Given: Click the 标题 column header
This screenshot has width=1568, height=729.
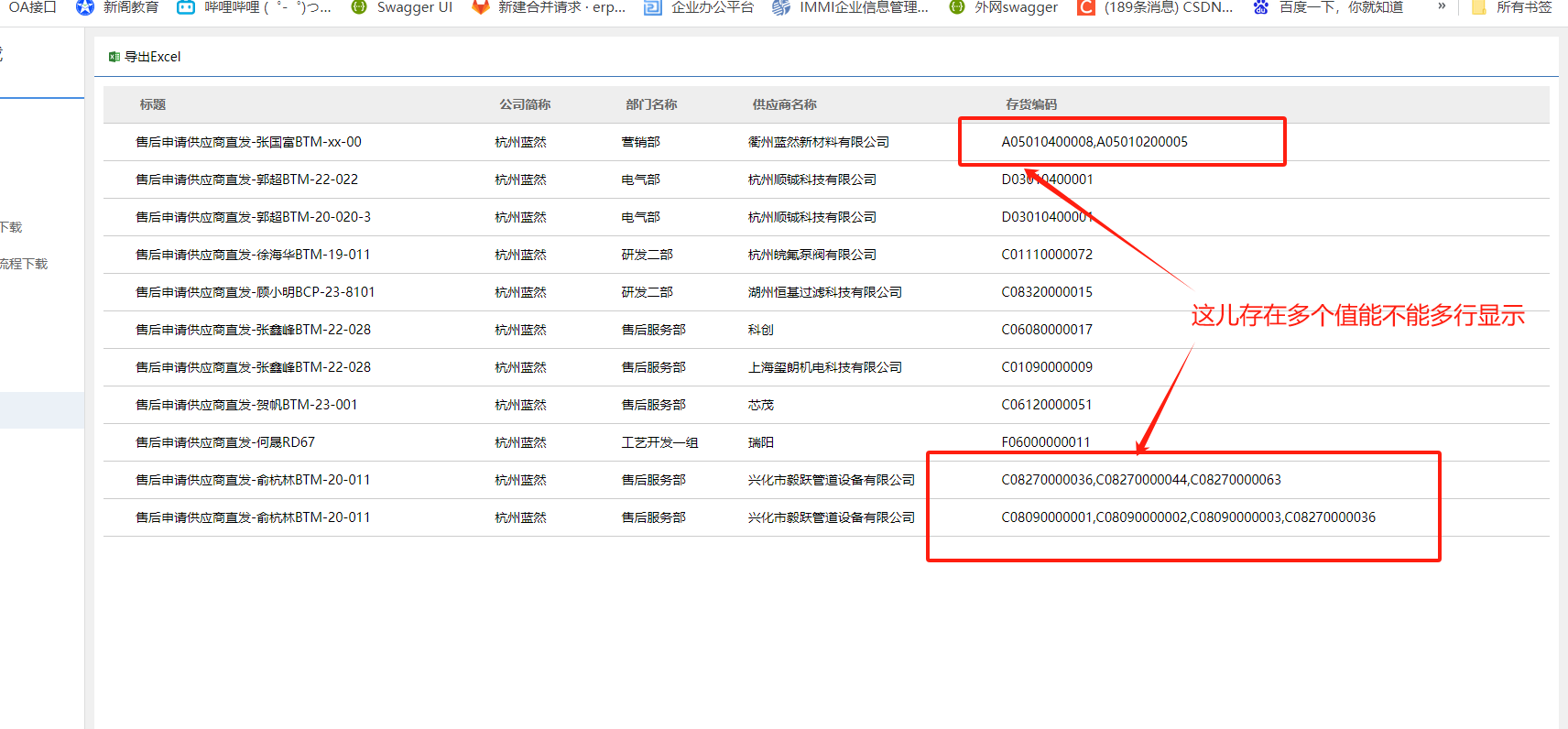Looking at the screenshot, I should click(153, 104).
